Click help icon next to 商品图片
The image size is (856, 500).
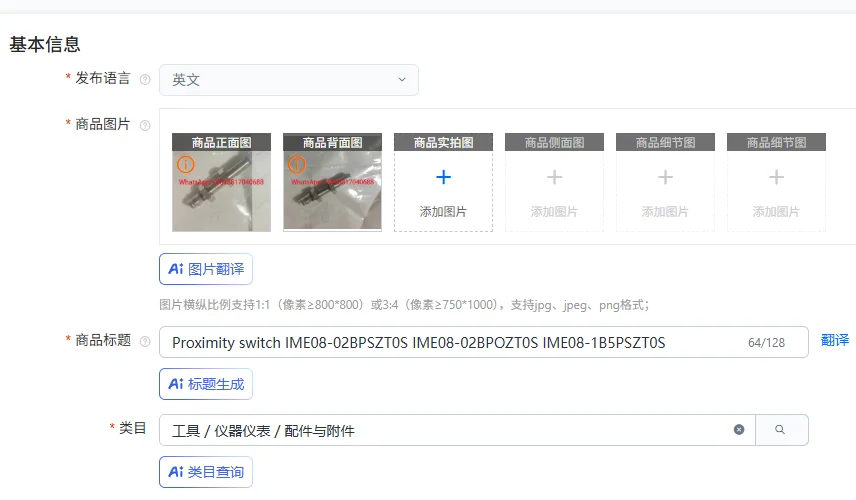[x=145, y=126]
